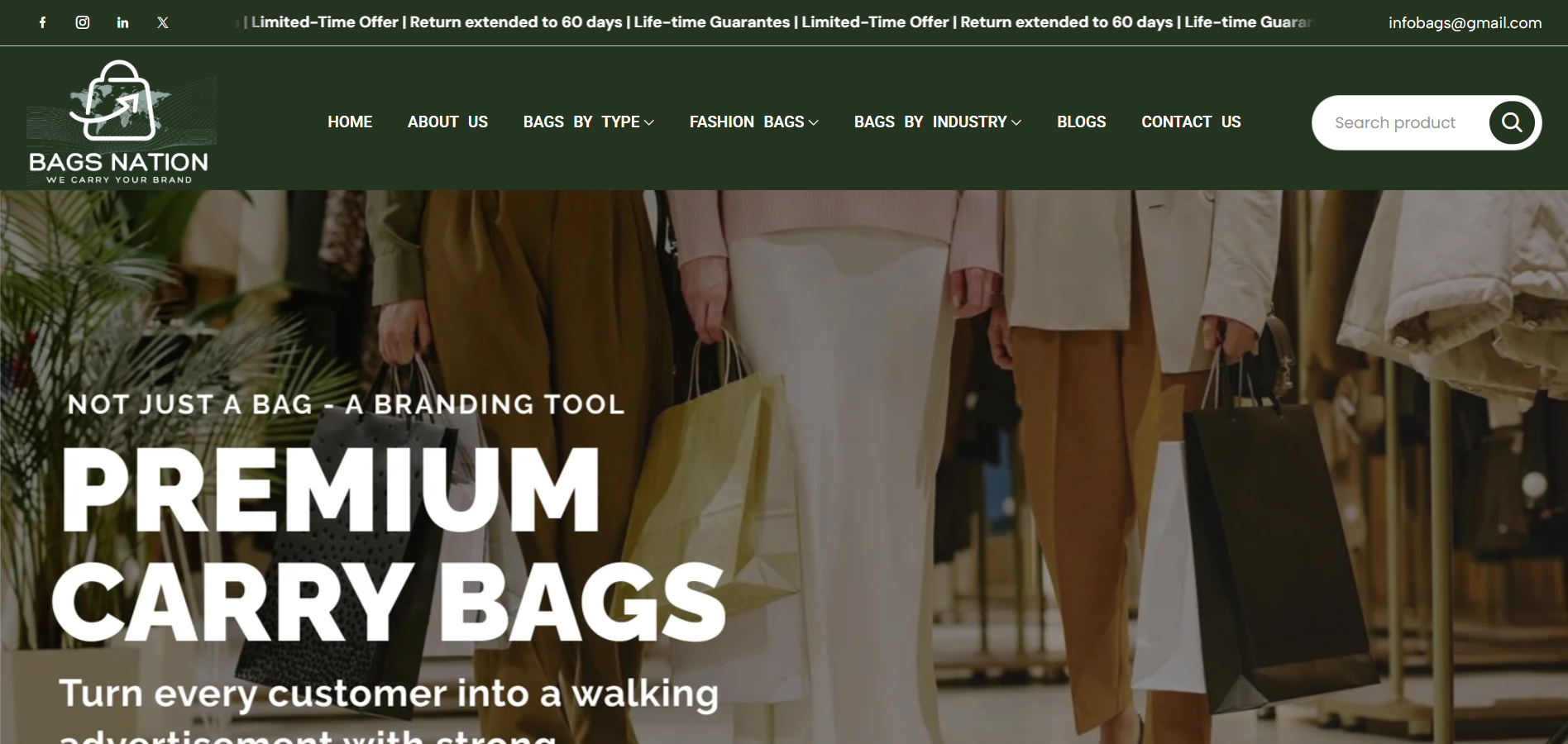
Task: Click inside the Search product field
Action: pos(1406,122)
